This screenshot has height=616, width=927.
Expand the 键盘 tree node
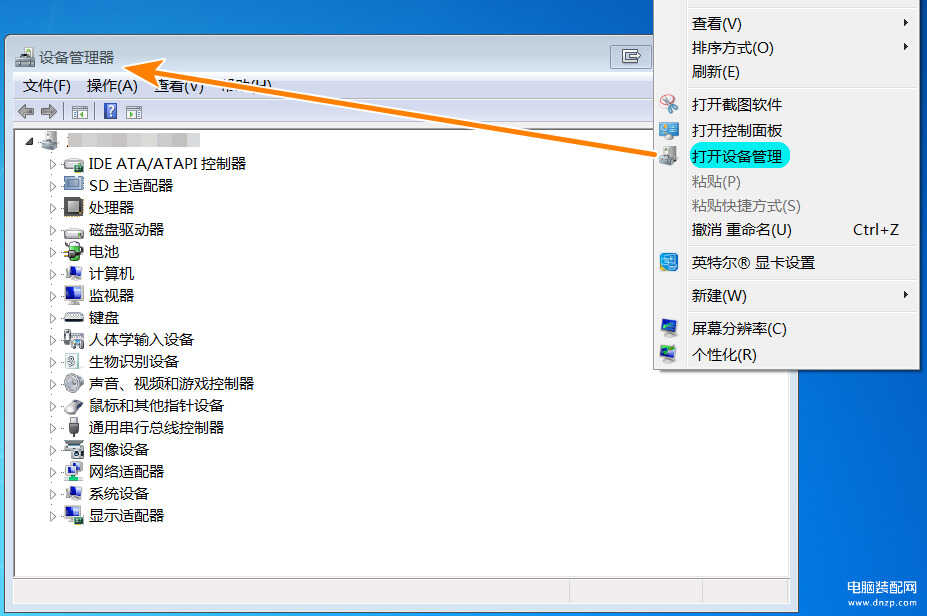pyautogui.click(x=53, y=317)
